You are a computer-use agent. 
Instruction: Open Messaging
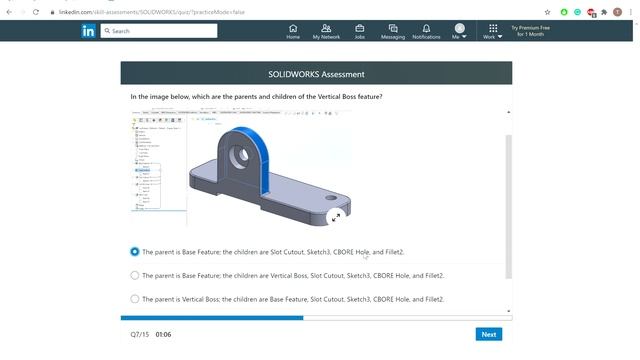[x=393, y=31]
